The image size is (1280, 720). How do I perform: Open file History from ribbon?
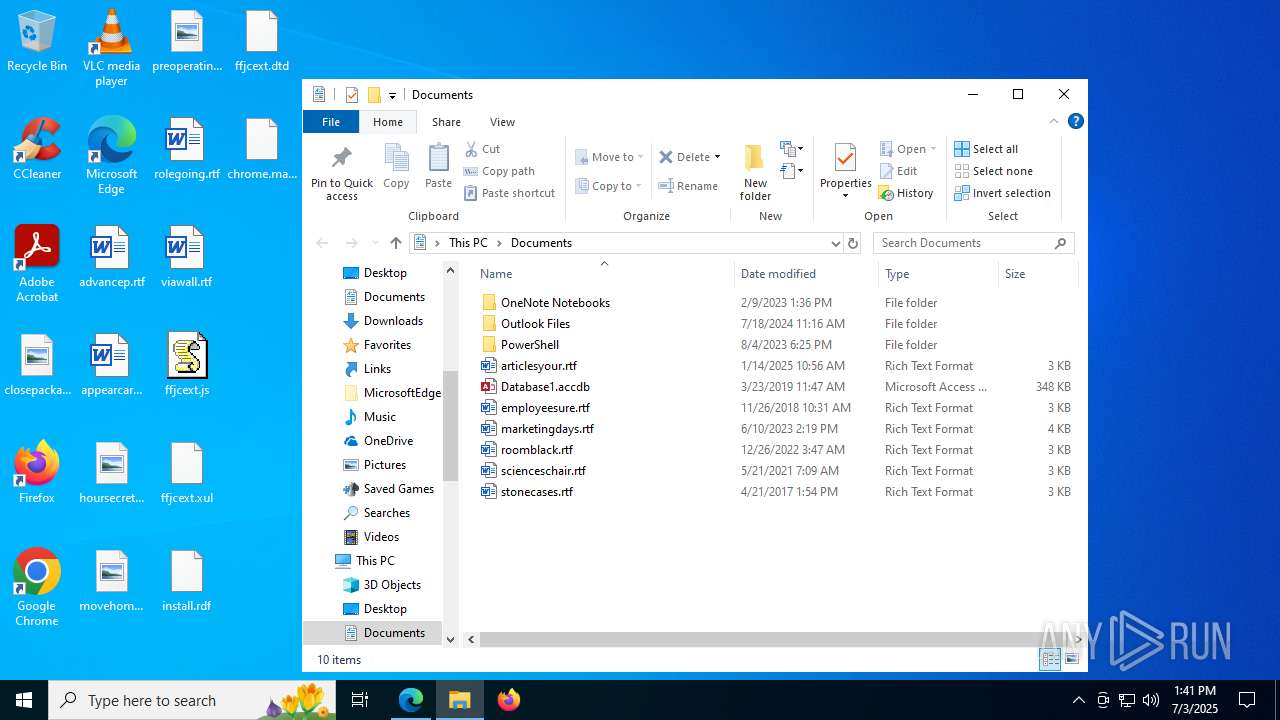click(906, 193)
